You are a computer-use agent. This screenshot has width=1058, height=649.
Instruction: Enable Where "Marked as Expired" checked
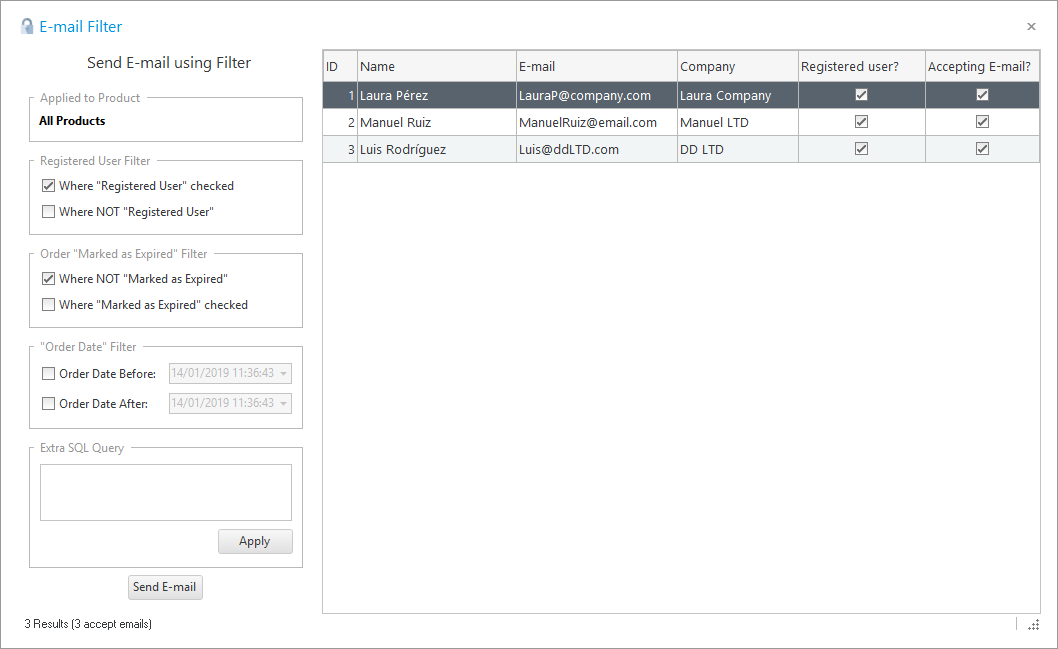click(x=49, y=305)
